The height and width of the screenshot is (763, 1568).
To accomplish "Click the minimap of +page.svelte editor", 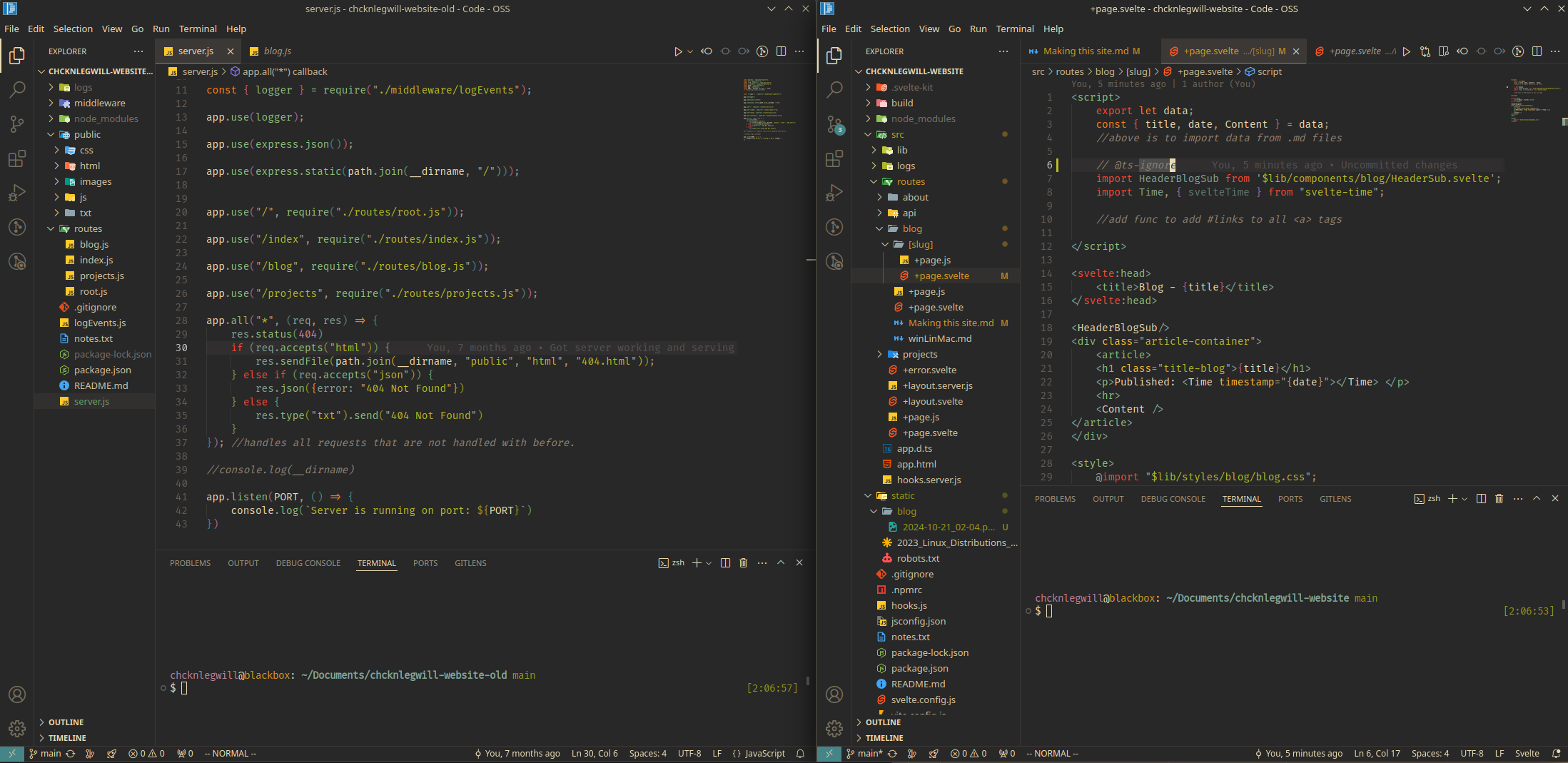I will tap(1534, 100).
